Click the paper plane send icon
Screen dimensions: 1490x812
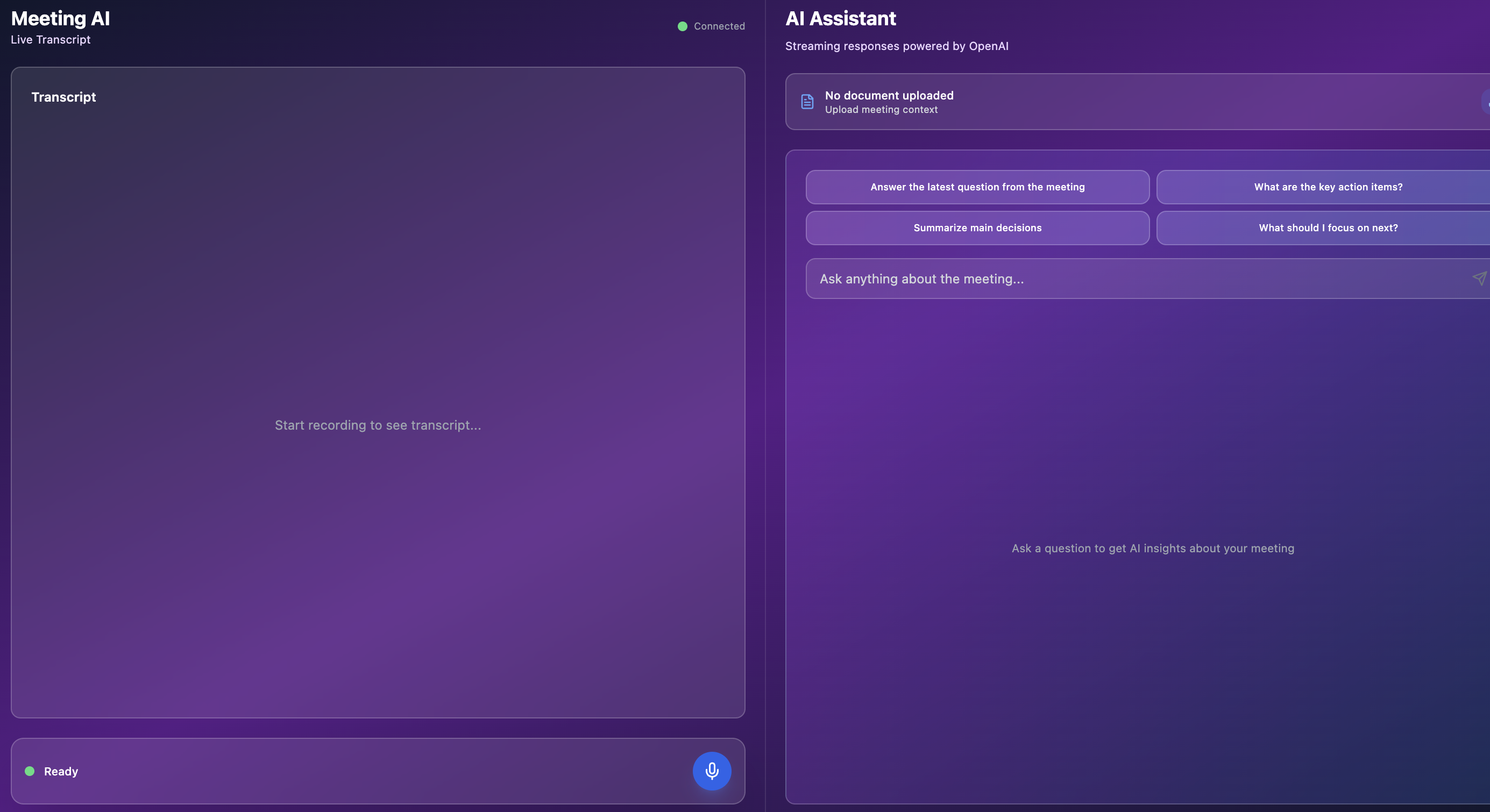1480,278
